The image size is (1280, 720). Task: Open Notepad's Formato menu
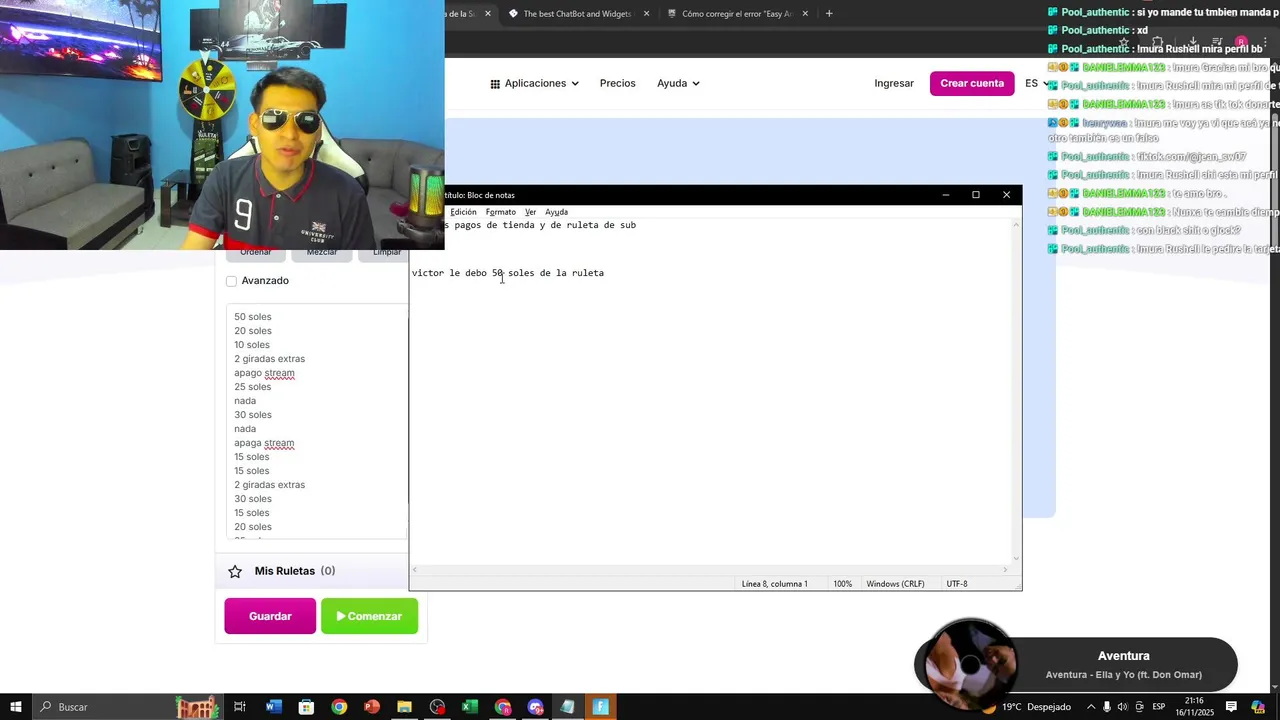(x=501, y=212)
